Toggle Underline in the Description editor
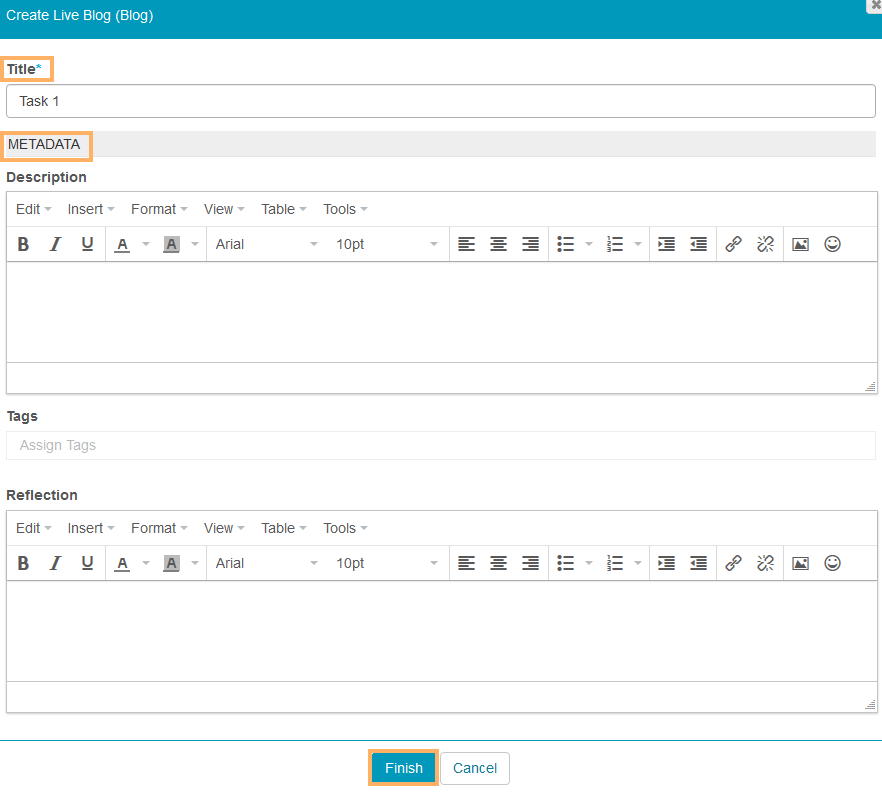The width and height of the screenshot is (882, 794). click(x=87, y=244)
